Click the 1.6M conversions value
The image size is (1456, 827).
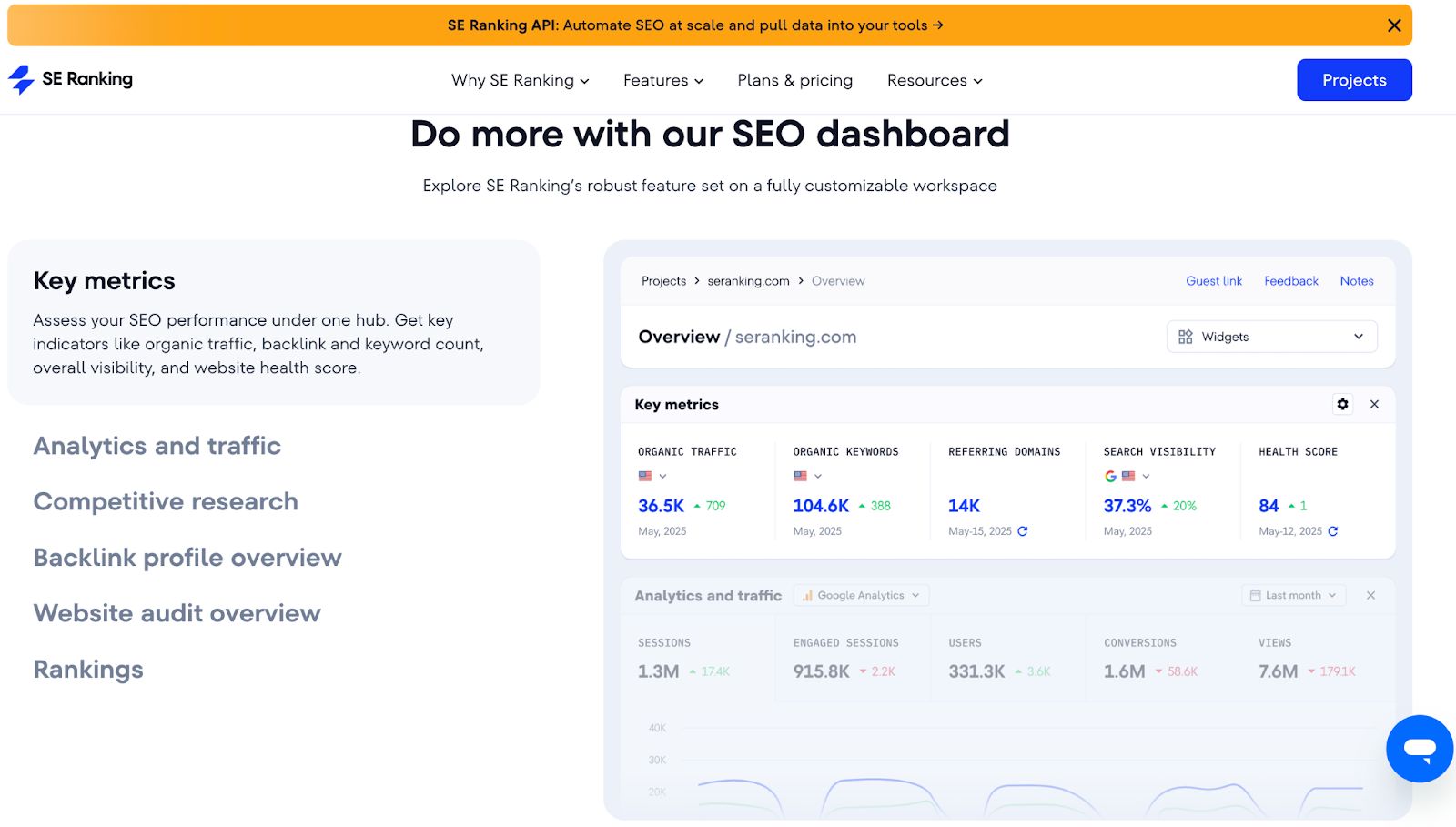tap(1124, 671)
